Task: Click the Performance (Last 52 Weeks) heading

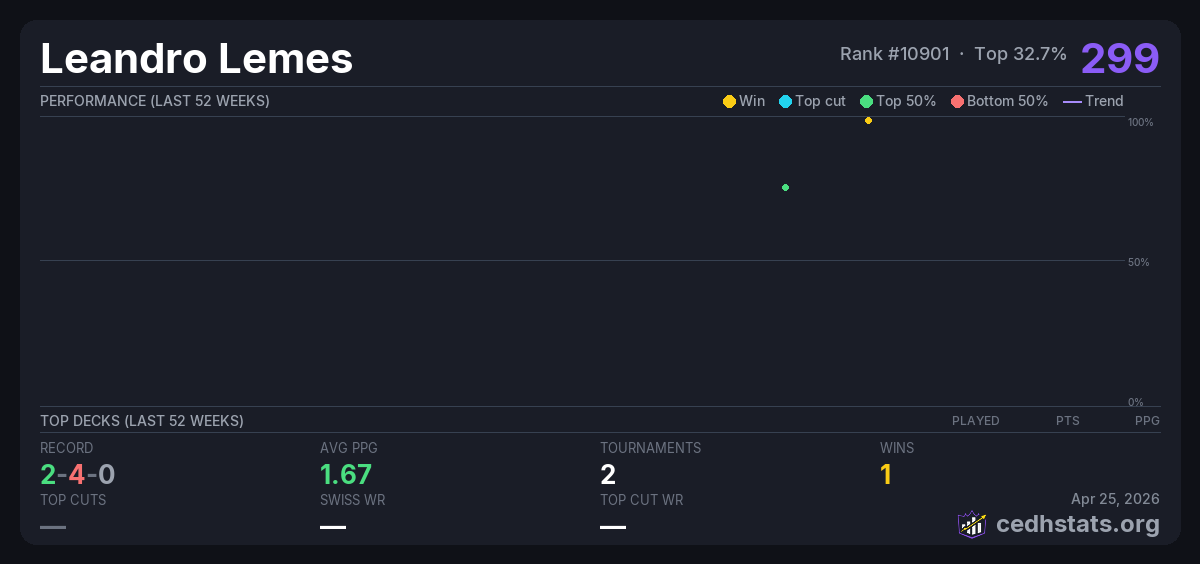Action: pos(154,101)
